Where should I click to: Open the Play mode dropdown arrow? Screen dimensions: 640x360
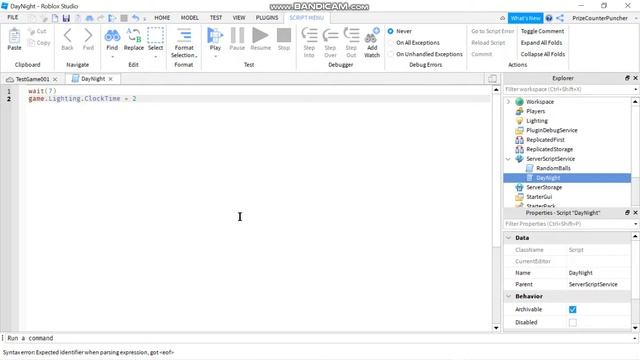pyautogui.click(x=215, y=56)
